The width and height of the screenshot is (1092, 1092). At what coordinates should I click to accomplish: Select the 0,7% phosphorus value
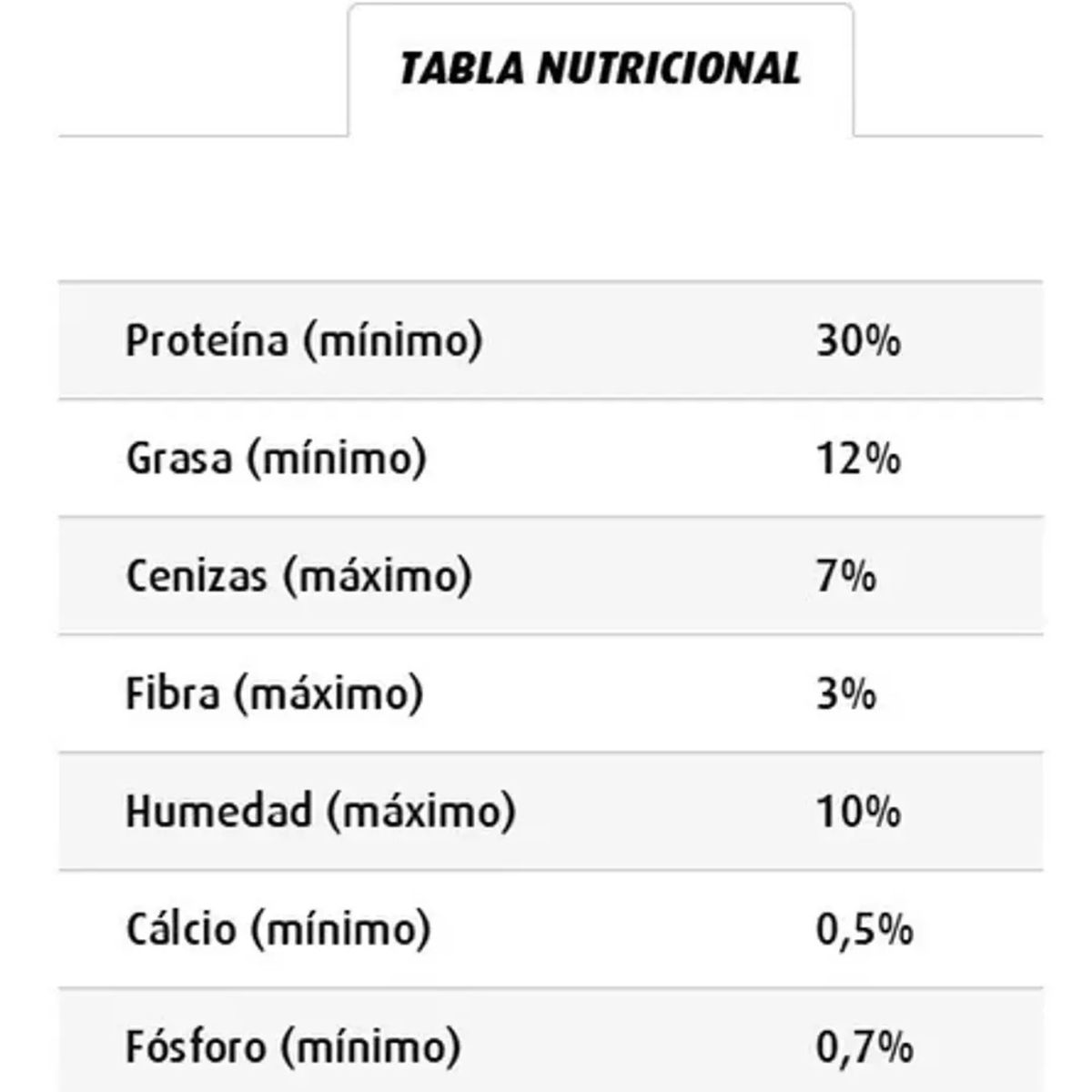864,1046
